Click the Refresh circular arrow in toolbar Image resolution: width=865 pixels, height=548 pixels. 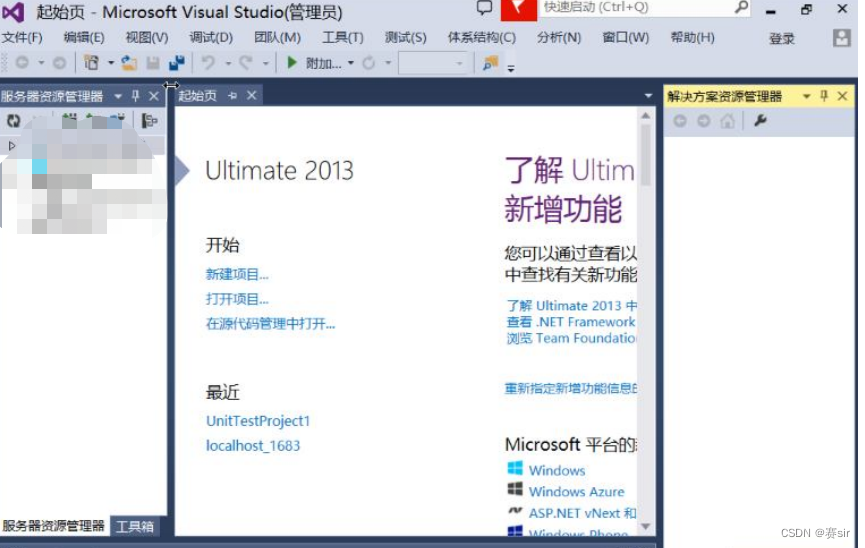[369, 63]
